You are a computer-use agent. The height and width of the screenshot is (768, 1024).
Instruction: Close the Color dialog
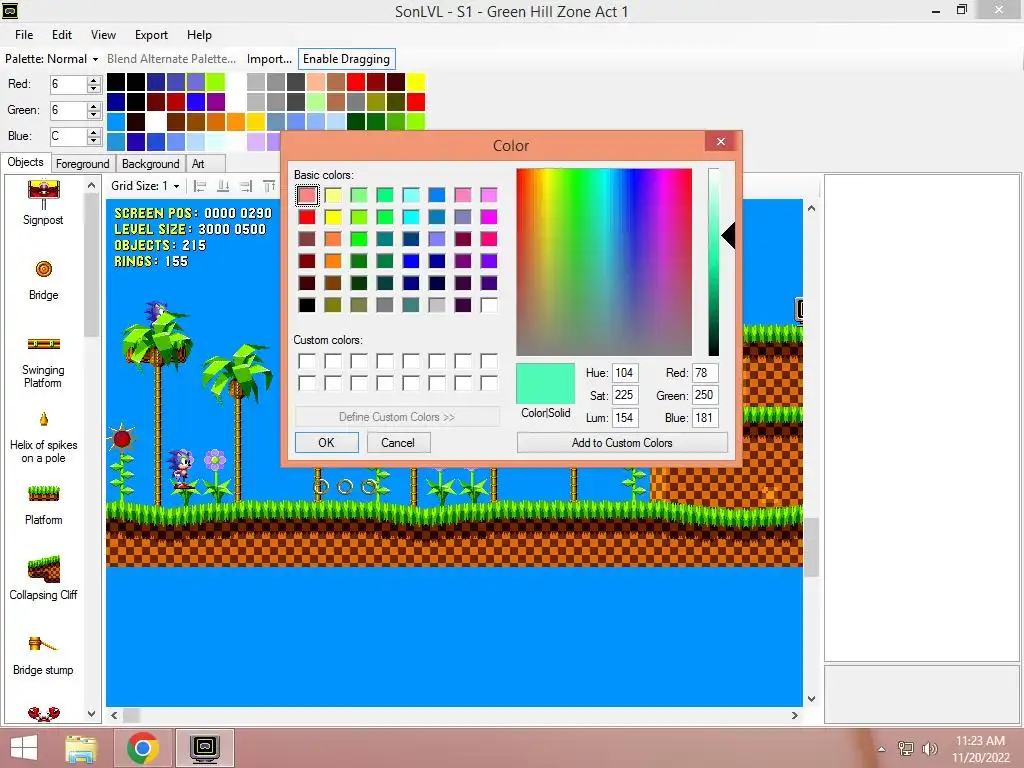(721, 142)
